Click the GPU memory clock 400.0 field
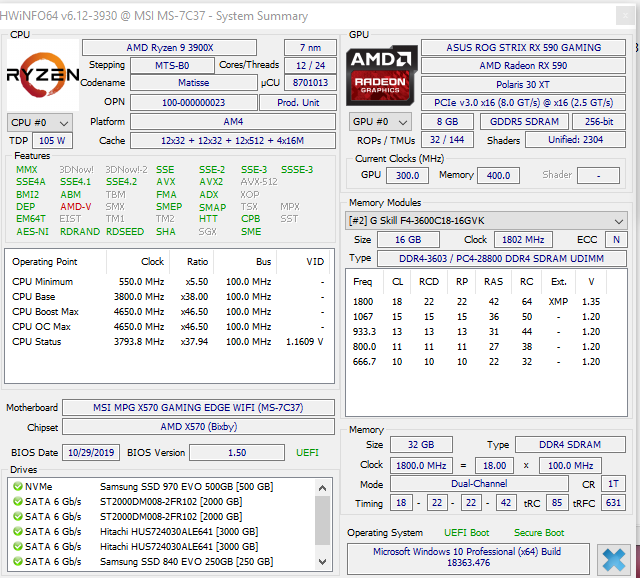Image resolution: width=640 pixels, height=578 pixels. (x=498, y=176)
